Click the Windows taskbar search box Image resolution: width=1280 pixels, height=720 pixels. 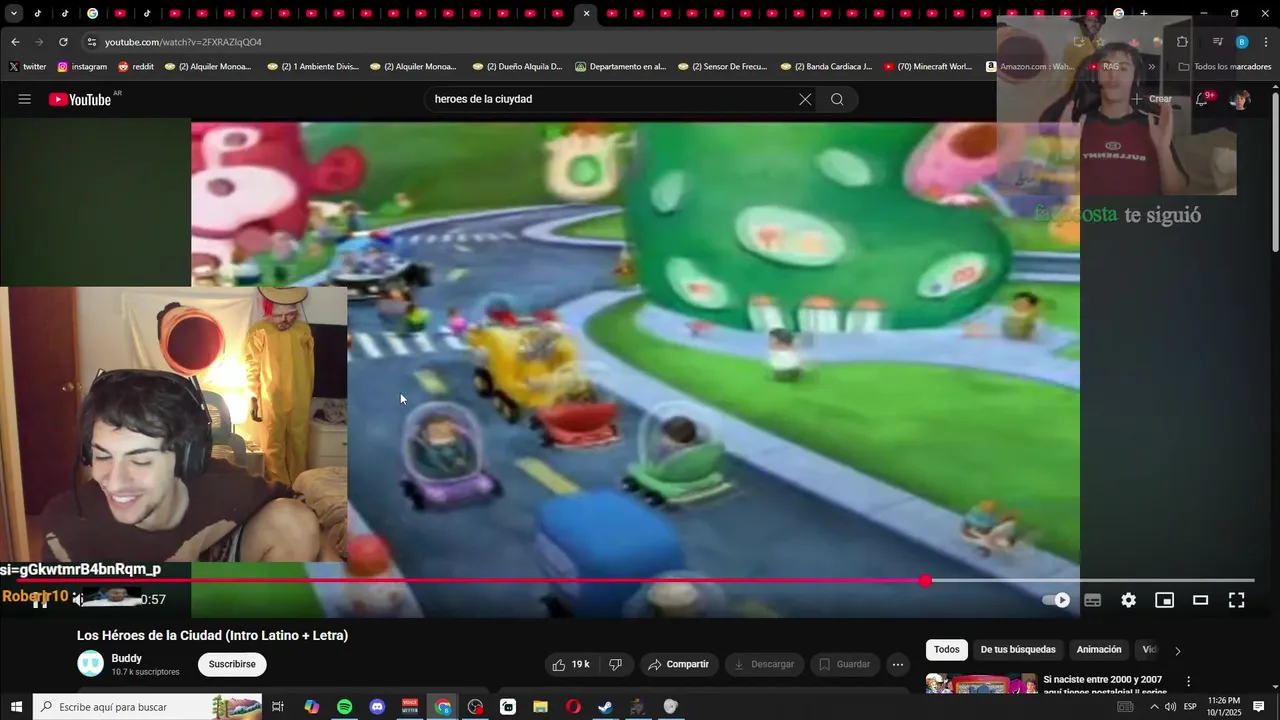coord(147,707)
